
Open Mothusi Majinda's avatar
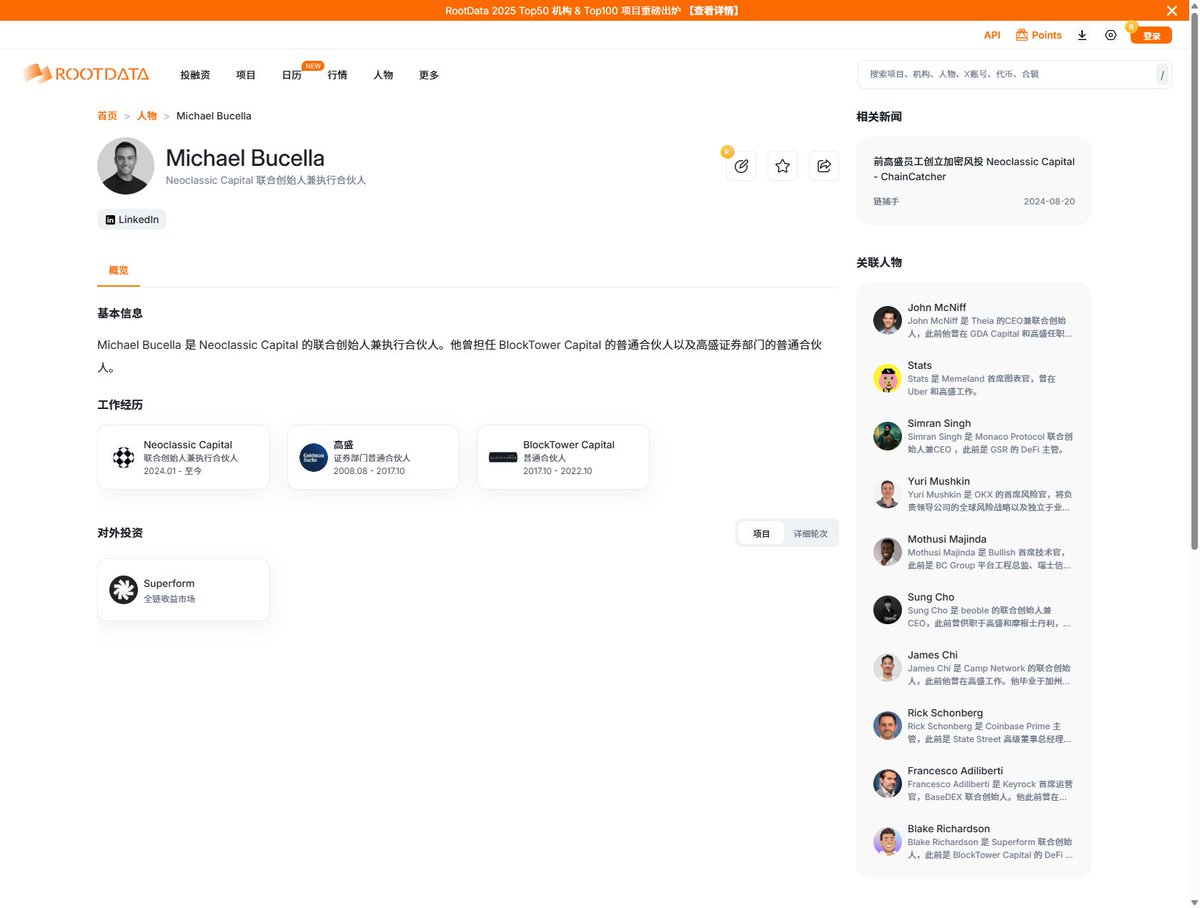point(887,552)
